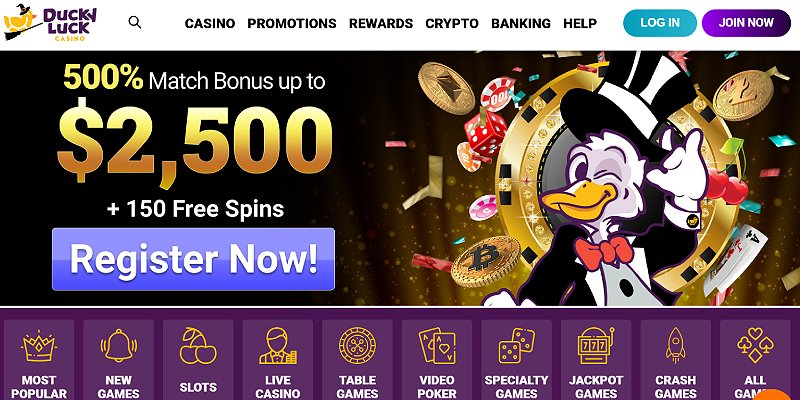Viewport: 800px width, 400px height.
Task: Open Jackpot Games slot machine icon
Action: point(596,345)
